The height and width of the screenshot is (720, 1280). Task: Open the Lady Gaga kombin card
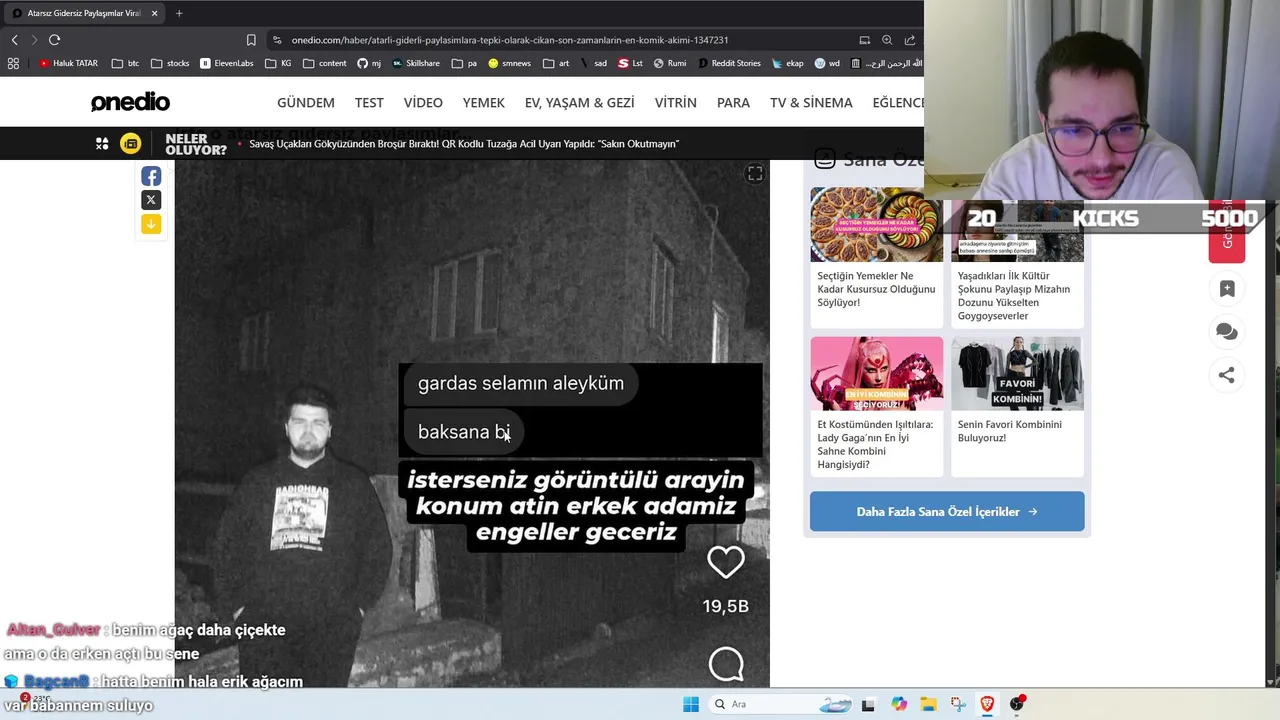[876, 406]
